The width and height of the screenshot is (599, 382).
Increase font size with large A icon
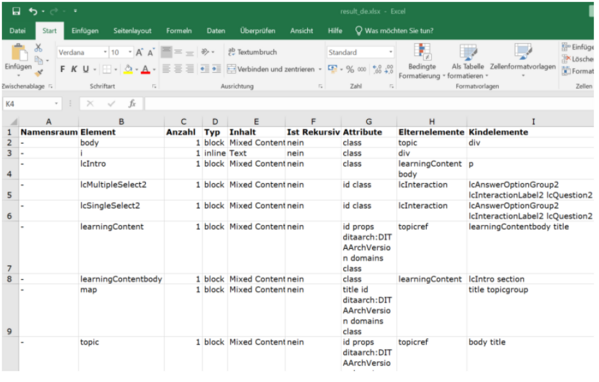pos(139,52)
